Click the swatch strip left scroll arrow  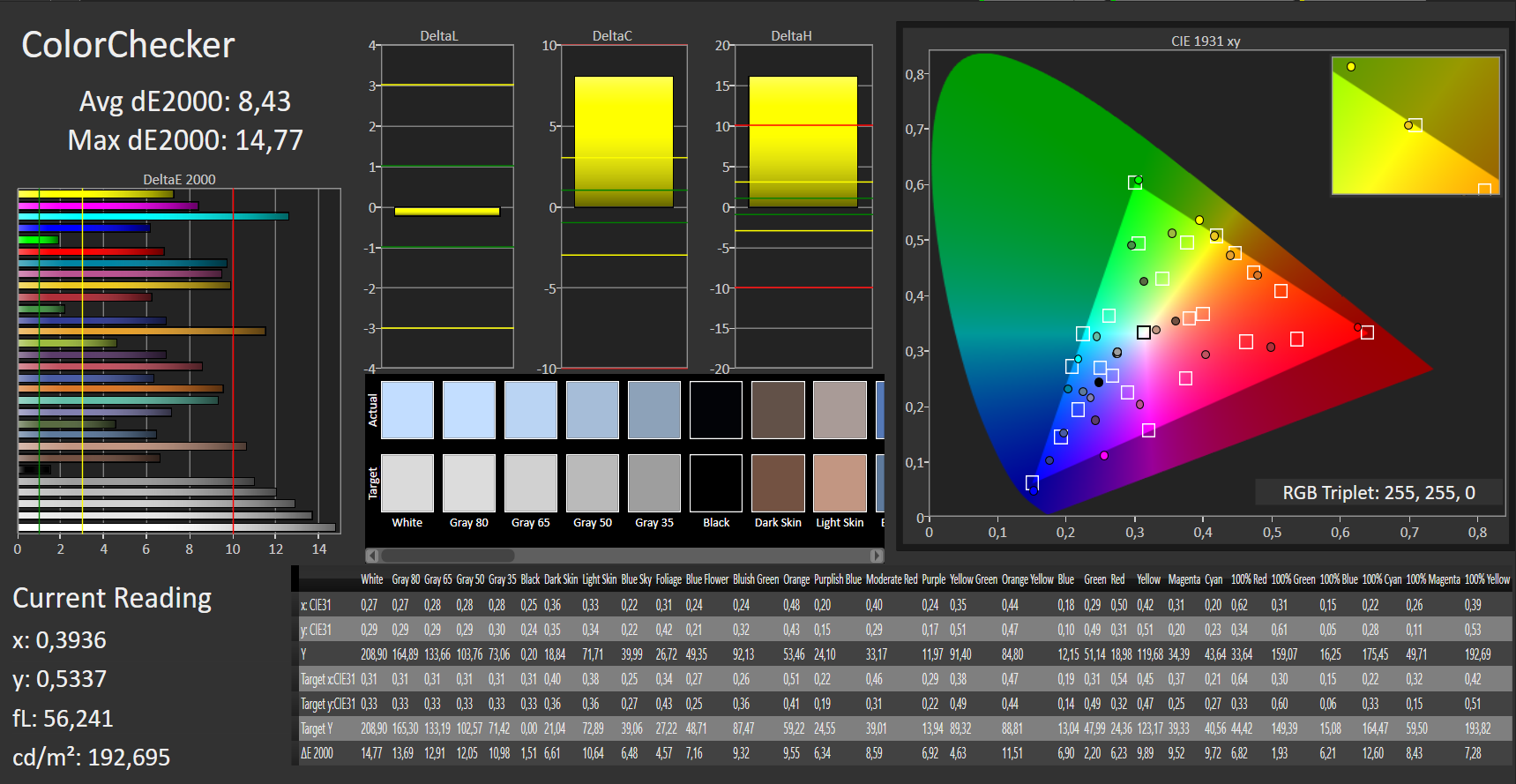coord(372,556)
